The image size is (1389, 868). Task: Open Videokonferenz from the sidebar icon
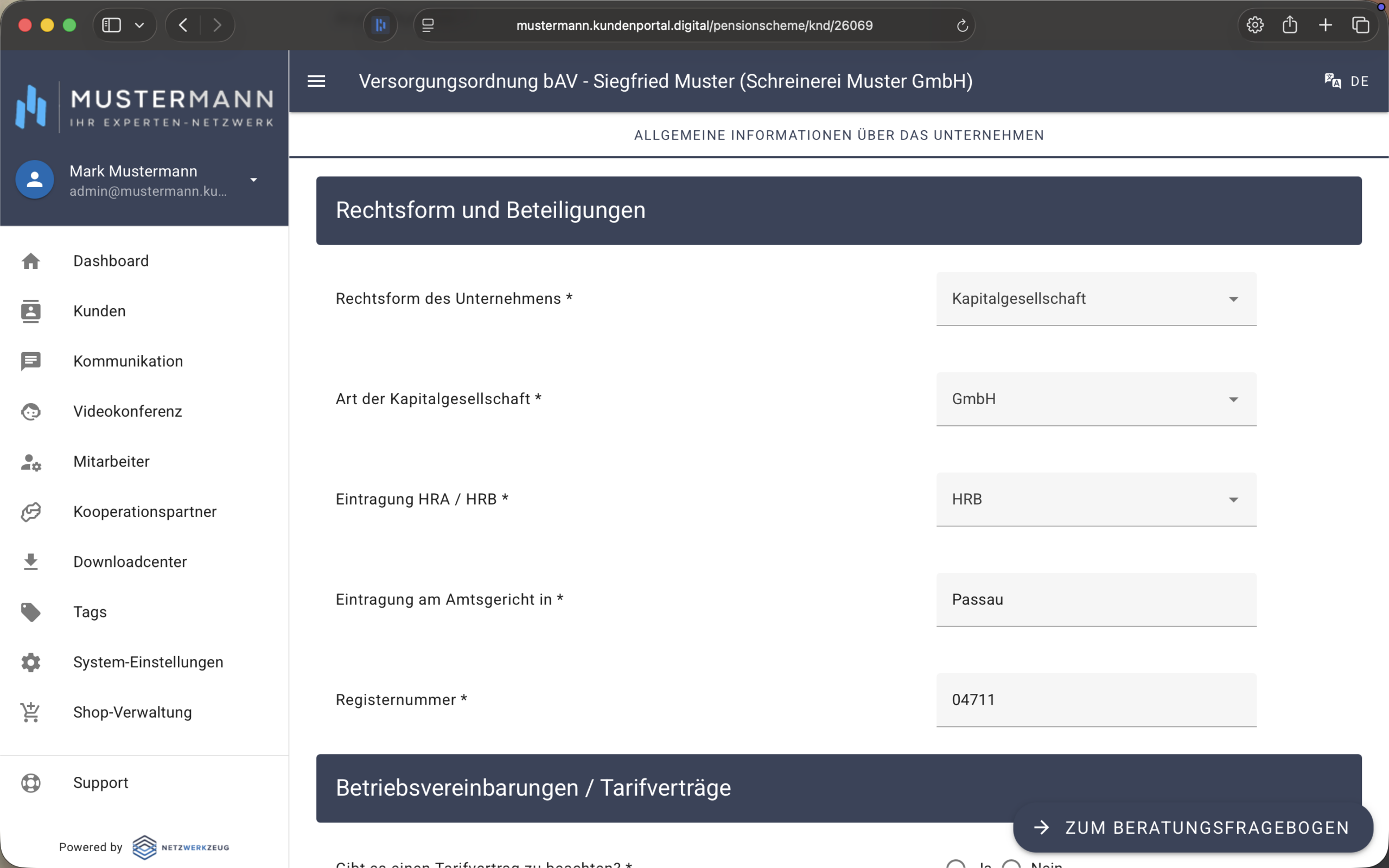[31, 412]
